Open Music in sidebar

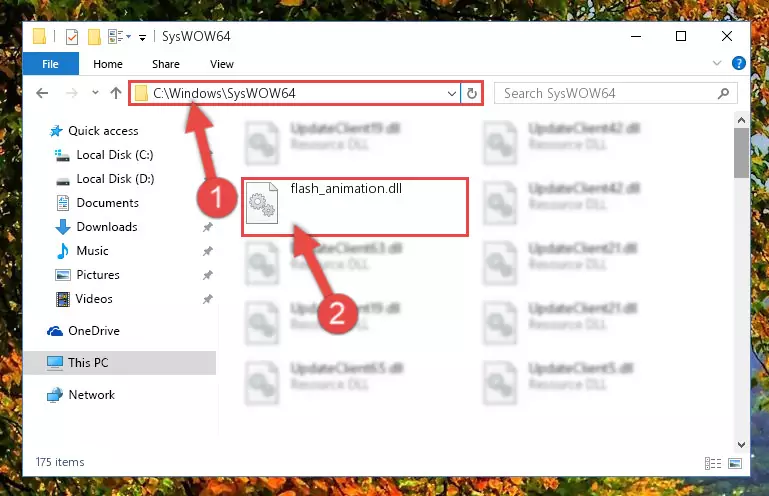[x=92, y=251]
